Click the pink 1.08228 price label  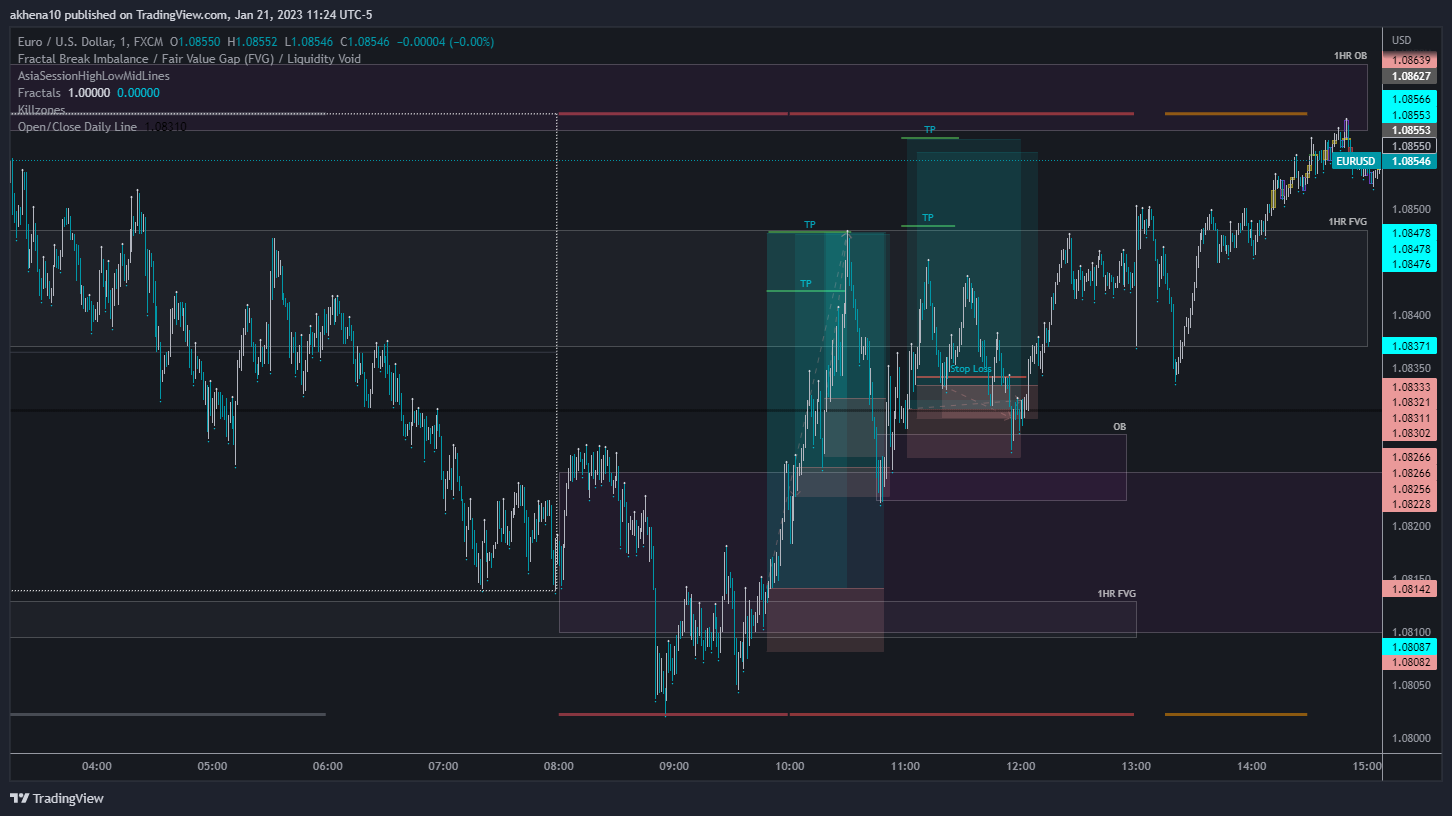[1410, 505]
